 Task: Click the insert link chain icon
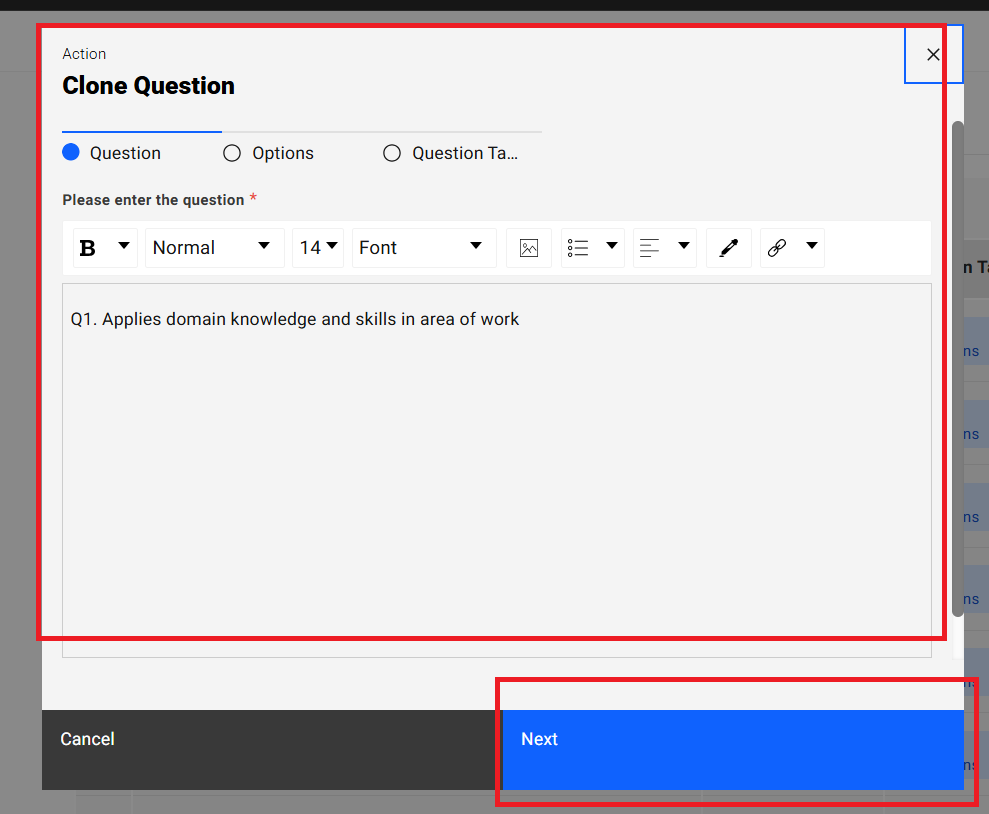pos(777,248)
